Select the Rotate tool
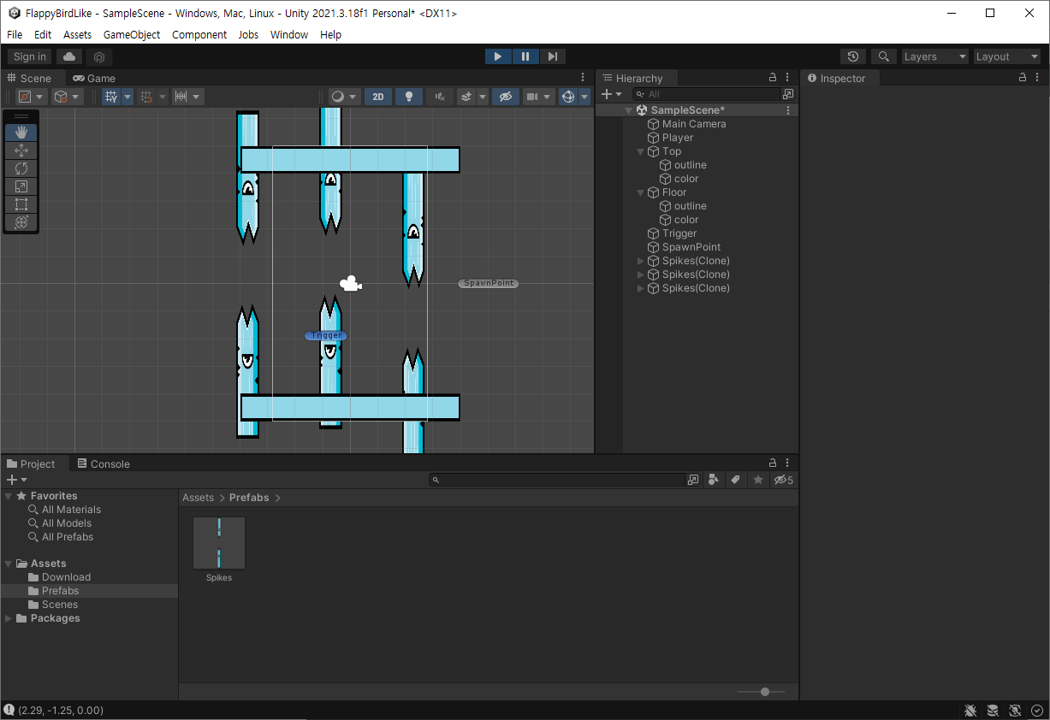Viewport: 1050px width, 720px height. tap(21, 168)
